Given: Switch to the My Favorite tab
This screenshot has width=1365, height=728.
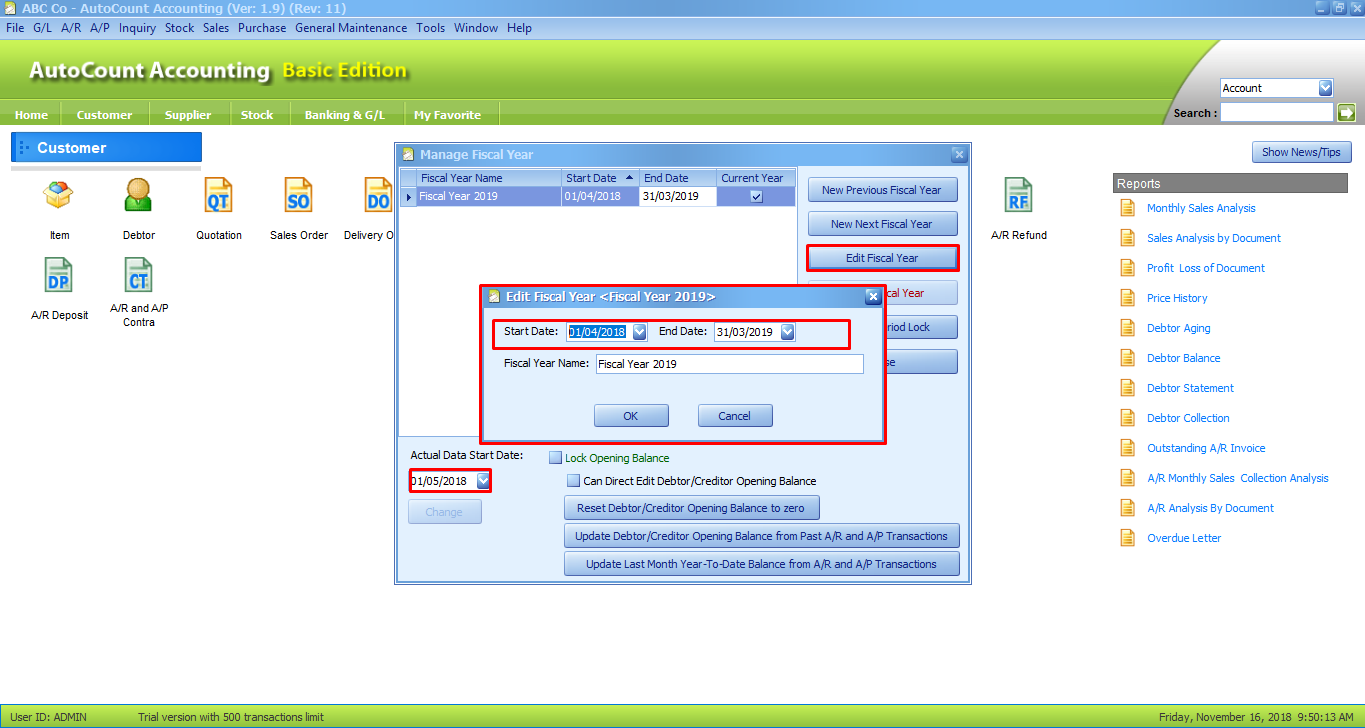Looking at the screenshot, I should pyautogui.click(x=447, y=115).
